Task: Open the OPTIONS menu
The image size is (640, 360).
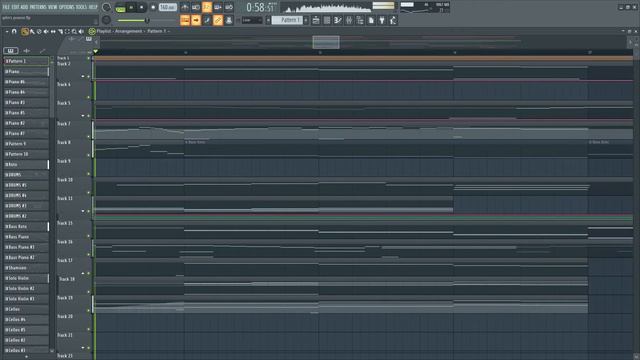Action: click(x=67, y=7)
